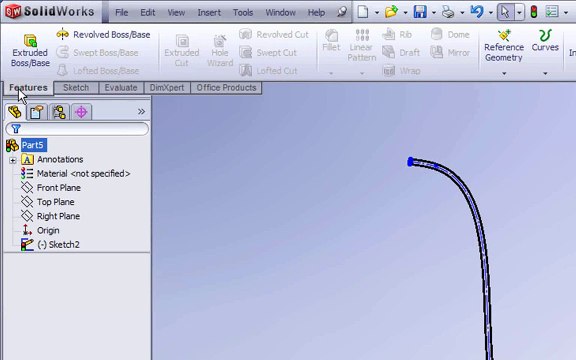
Task: Open the Save dropdown arrow
Action: coord(434,12)
